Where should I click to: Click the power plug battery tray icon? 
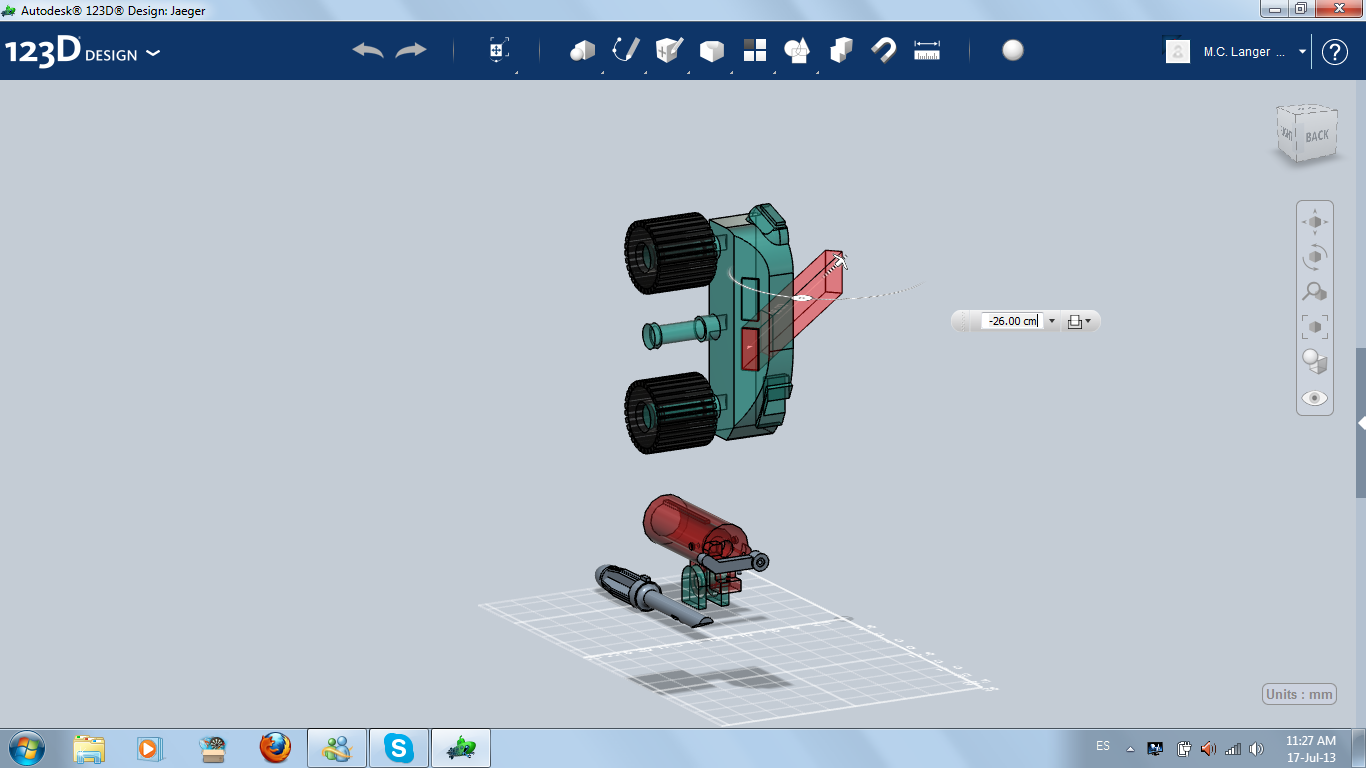click(x=1183, y=748)
